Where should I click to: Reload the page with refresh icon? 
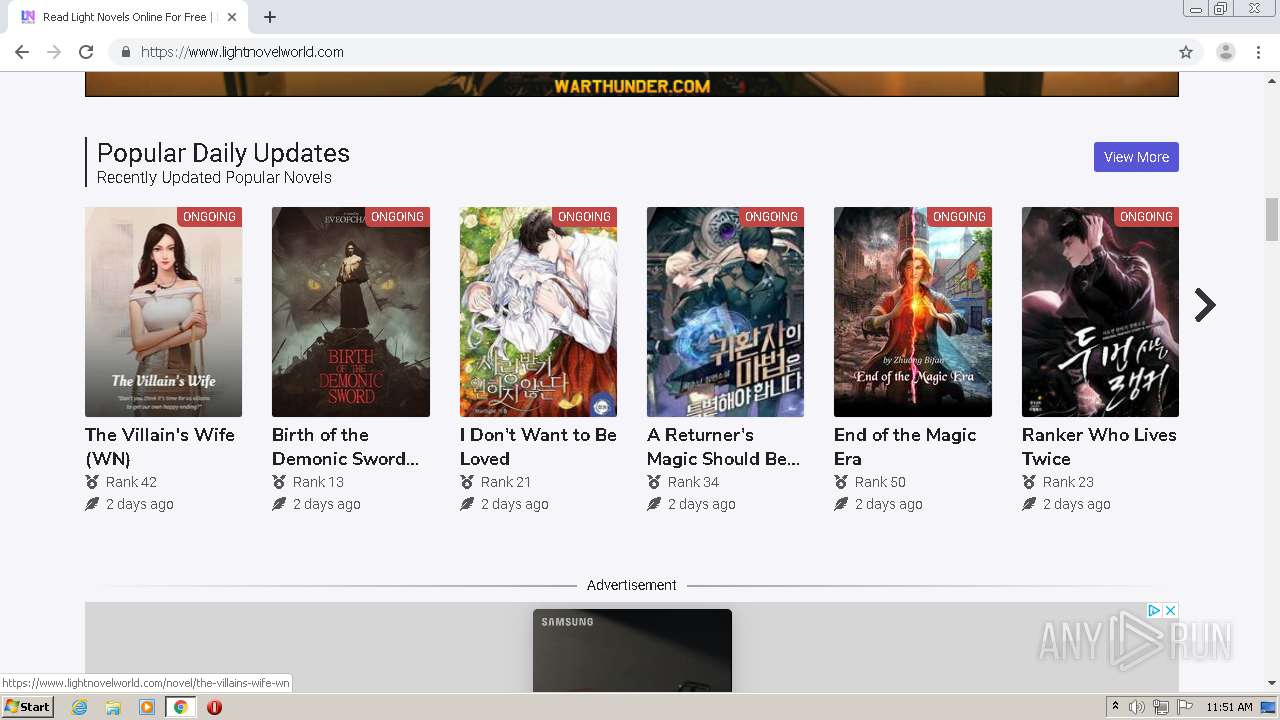[86, 52]
